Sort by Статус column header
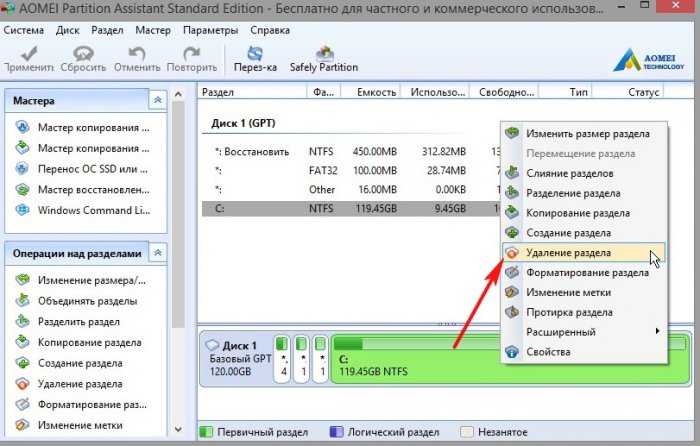This screenshot has width=700, height=446. pos(628,92)
